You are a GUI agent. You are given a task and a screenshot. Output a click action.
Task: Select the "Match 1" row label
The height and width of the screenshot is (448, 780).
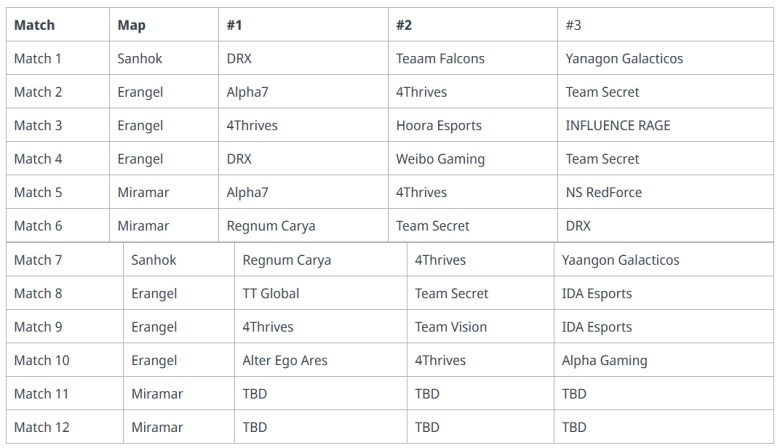point(38,59)
